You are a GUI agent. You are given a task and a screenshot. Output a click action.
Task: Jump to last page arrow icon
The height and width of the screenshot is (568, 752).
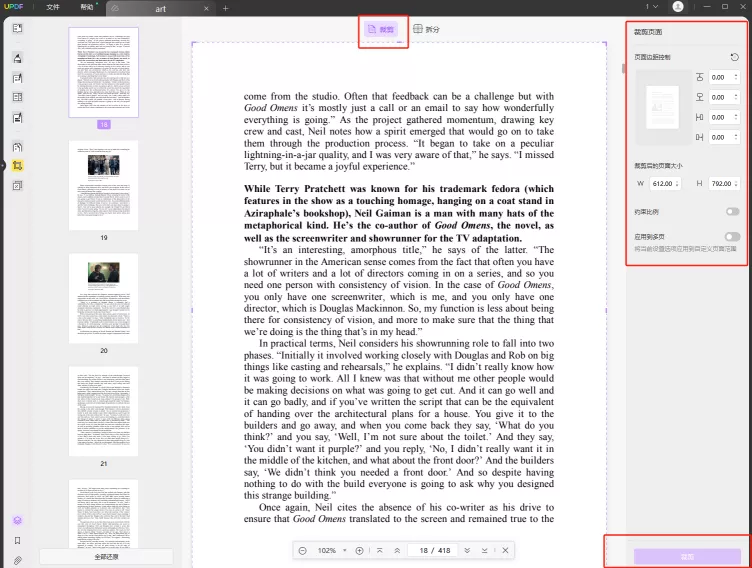pyautogui.click(x=485, y=551)
